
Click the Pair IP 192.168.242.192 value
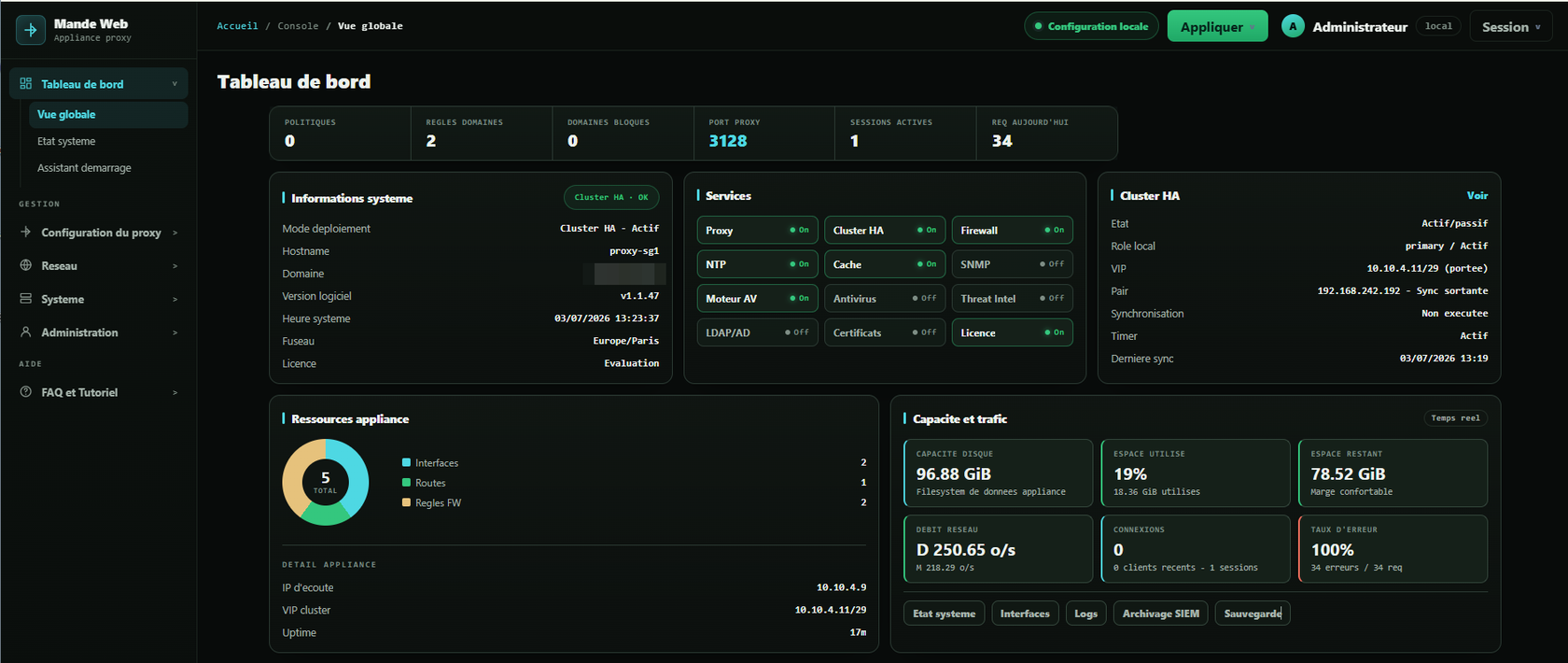click(x=1358, y=290)
